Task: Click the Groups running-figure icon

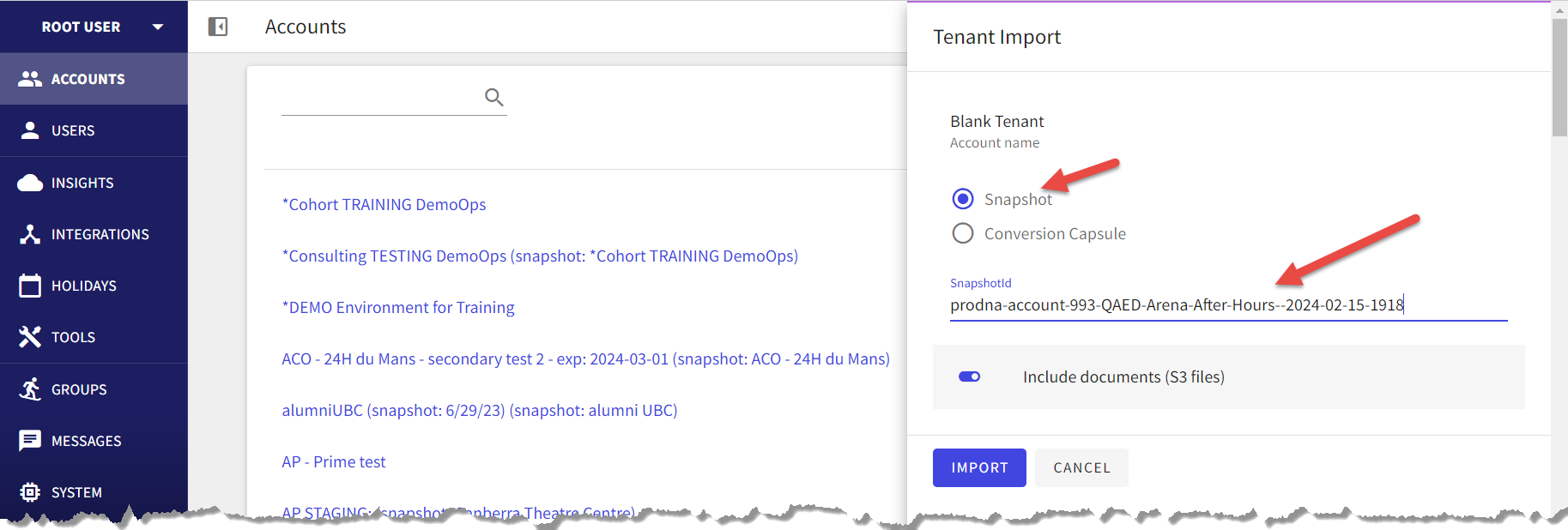Action: tap(30, 389)
